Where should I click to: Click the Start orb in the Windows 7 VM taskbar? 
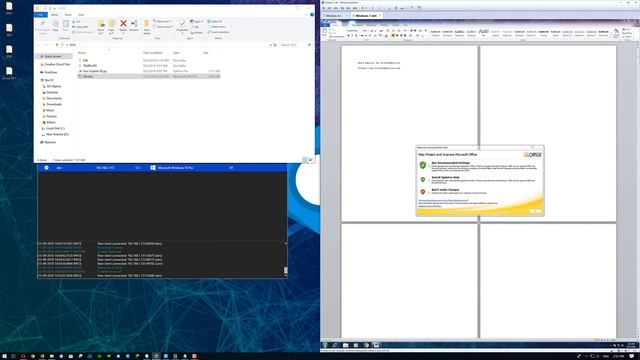click(x=325, y=345)
